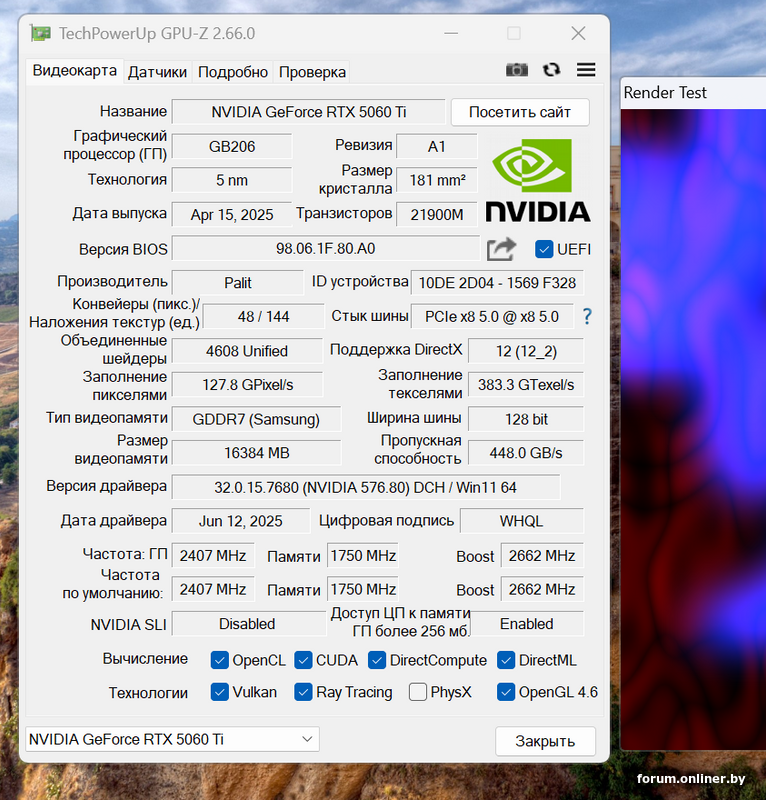Click the 127.8 GPixel/s value
This screenshot has height=800, width=766.
(247, 385)
